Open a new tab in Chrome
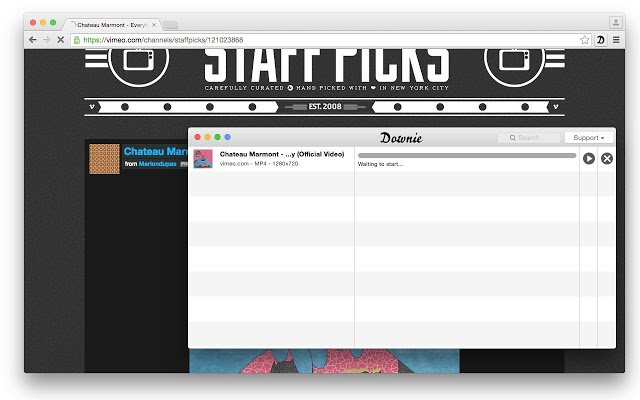The height and width of the screenshot is (400, 640). point(171,25)
